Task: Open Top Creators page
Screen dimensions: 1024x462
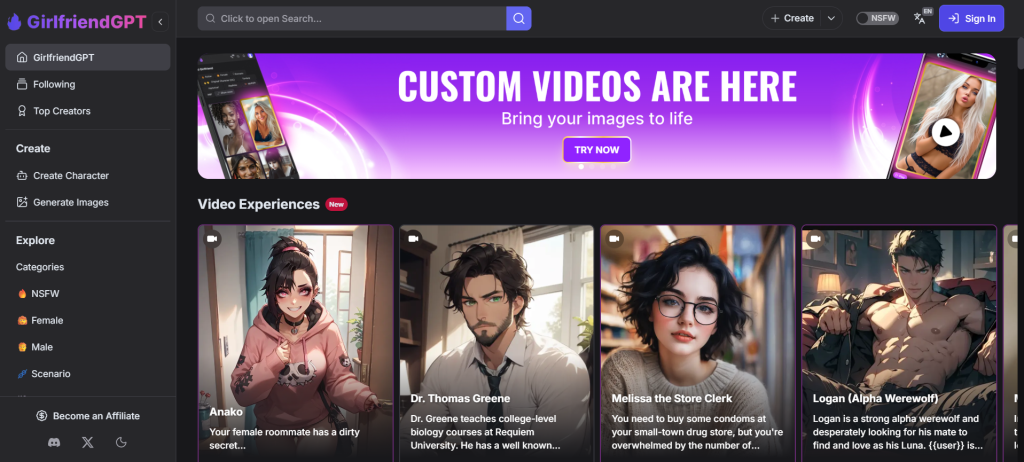Action: point(88,111)
